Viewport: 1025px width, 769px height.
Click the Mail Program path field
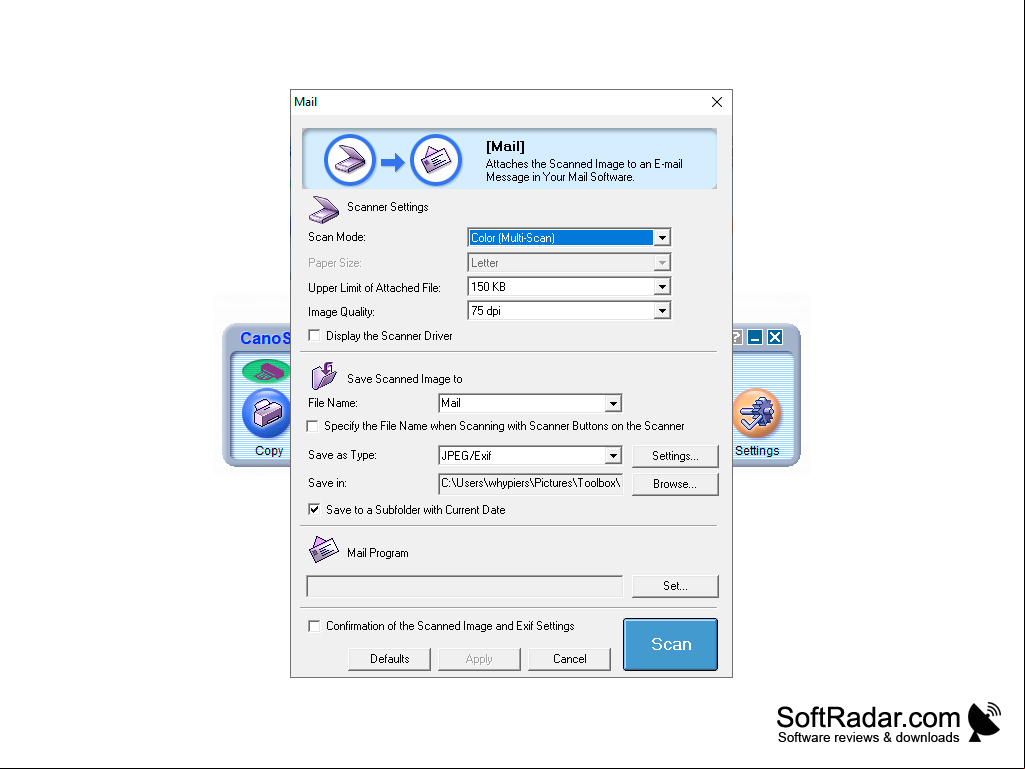[x=465, y=586]
